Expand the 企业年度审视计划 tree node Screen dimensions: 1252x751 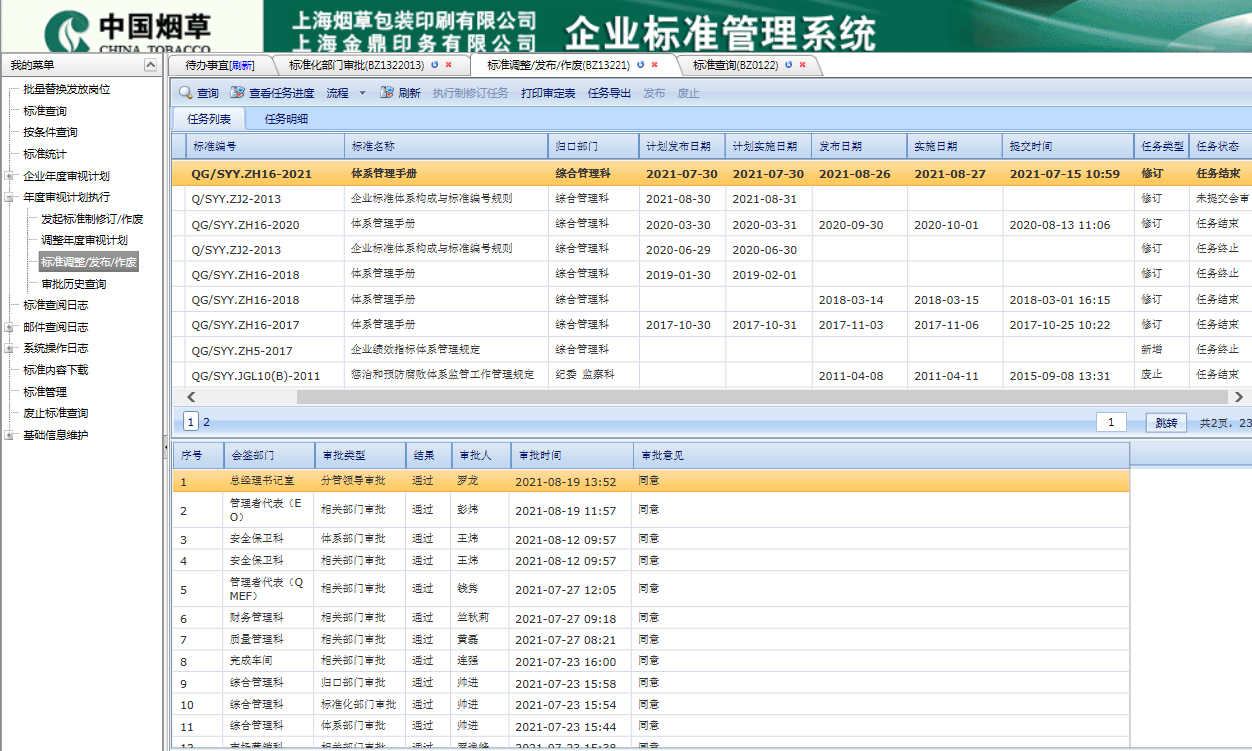10,175
